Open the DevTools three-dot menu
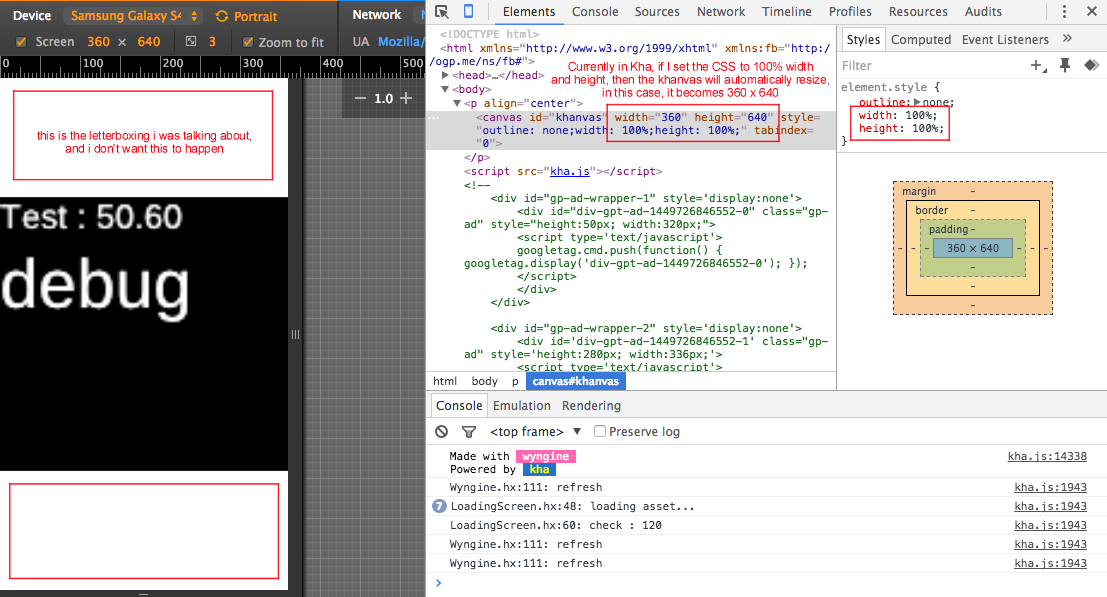The height and width of the screenshot is (597, 1107). tap(1065, 11)
